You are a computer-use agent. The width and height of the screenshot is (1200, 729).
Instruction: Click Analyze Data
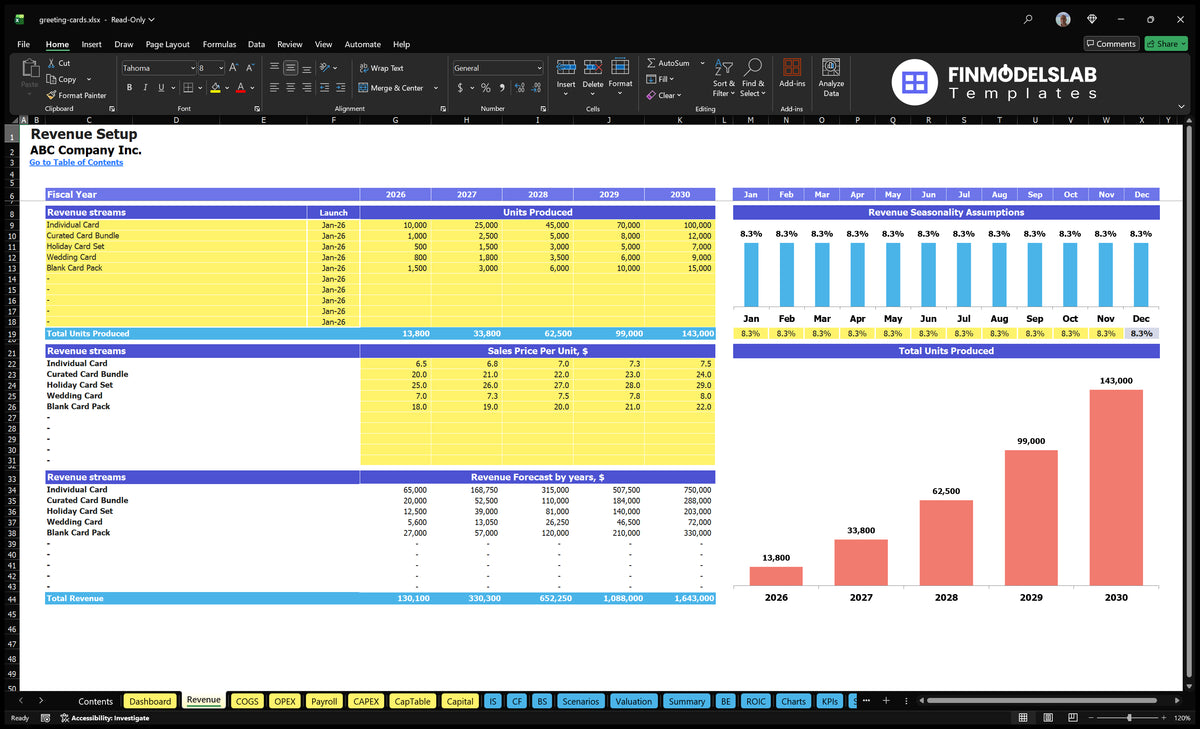pyautogui.click(x=831, y=76)
